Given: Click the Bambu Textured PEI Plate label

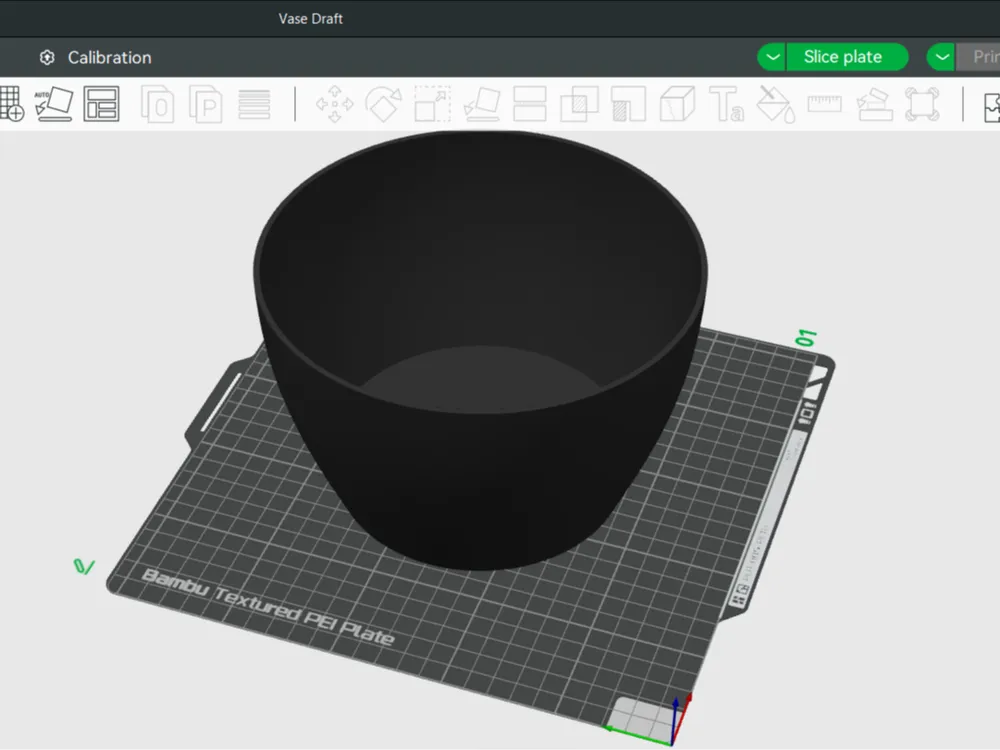Looking at the screenshot, I should pos(268,607).
